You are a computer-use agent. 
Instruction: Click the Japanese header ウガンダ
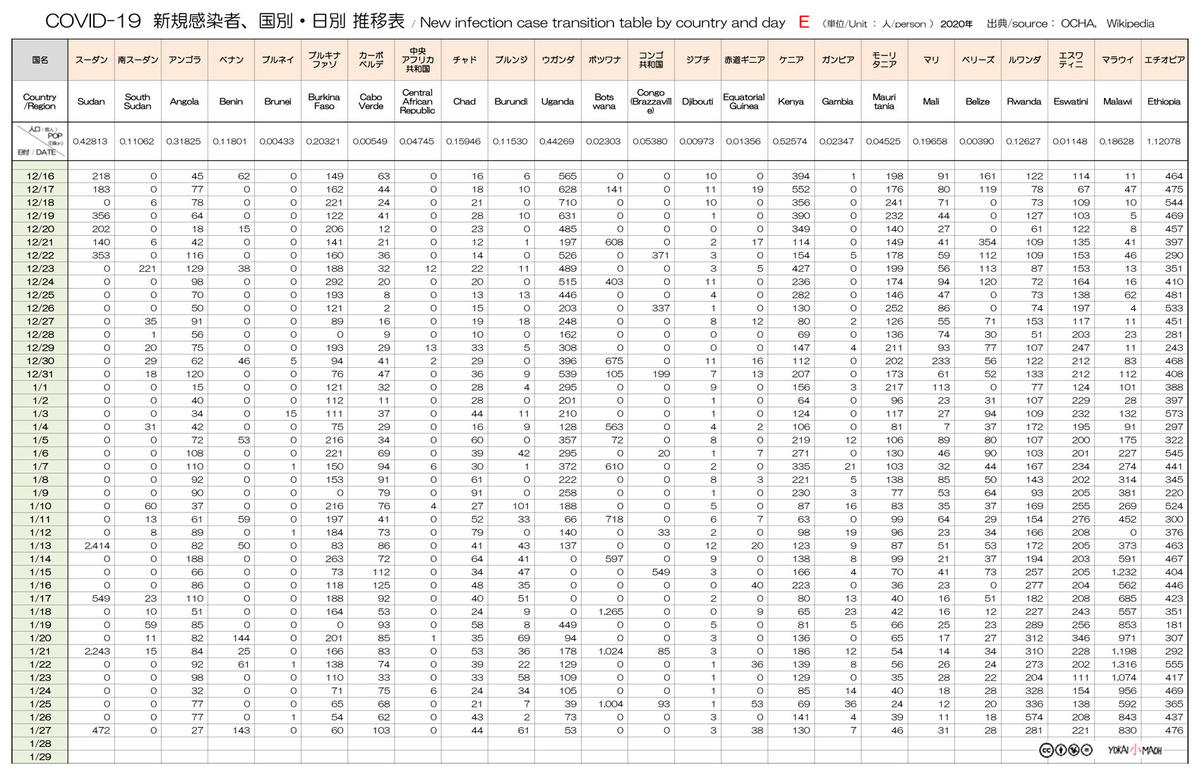(x=557, y=60)
